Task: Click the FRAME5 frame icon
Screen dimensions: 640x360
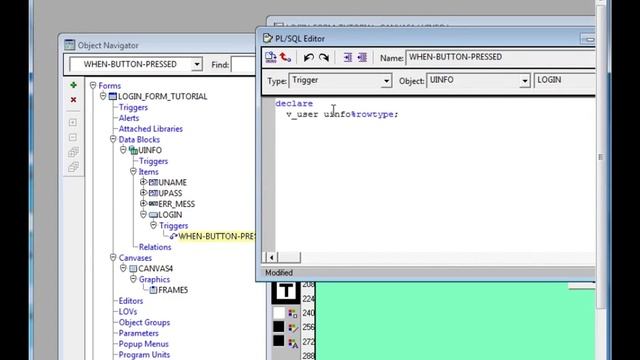Action: point(153,290)
